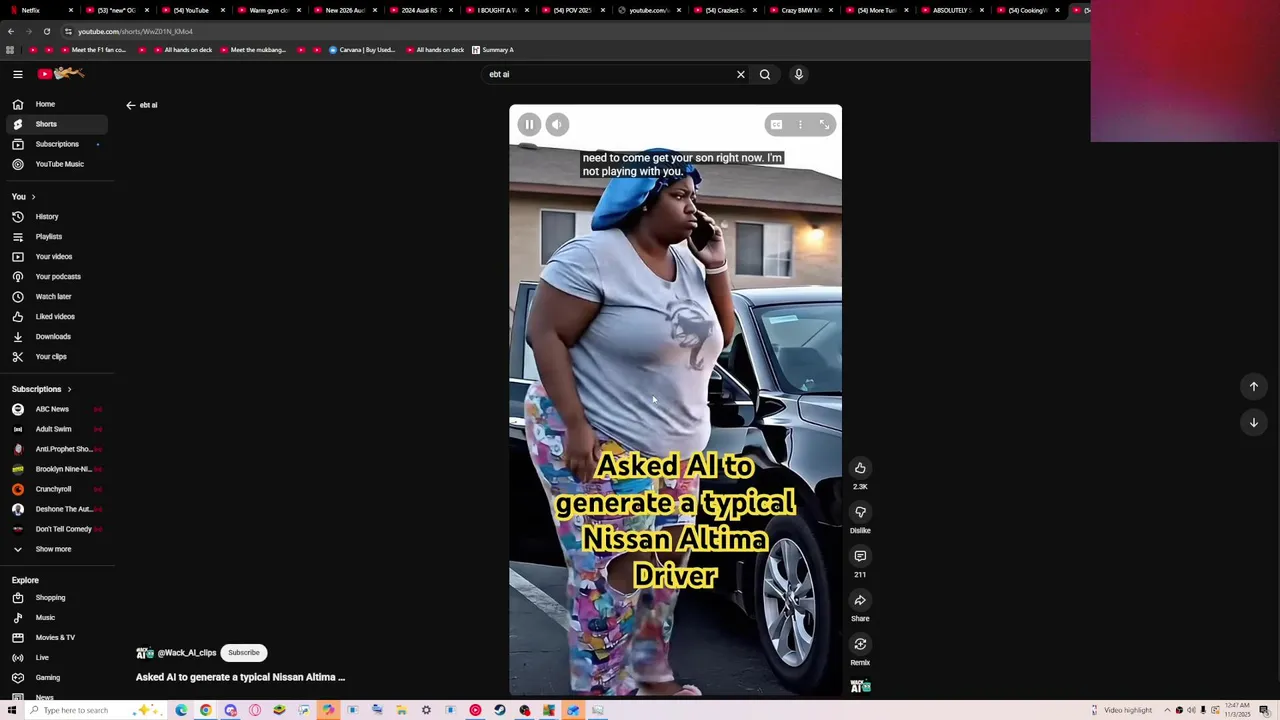Image resolution: width=1280 pixels, height=720 pixels.
Task: Open Shopping under Explore
Action: pyautogui.click(x=57, y=598)
